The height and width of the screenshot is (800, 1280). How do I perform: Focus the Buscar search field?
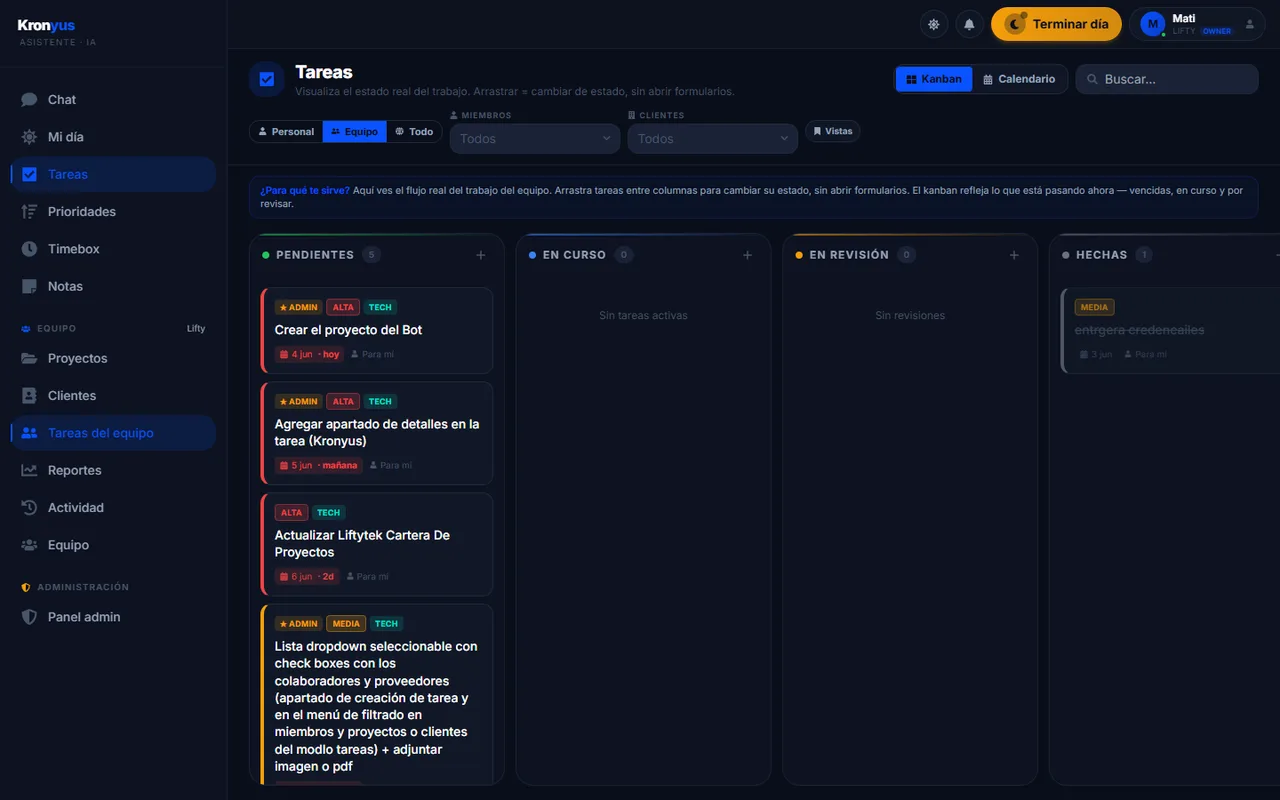1167,79
